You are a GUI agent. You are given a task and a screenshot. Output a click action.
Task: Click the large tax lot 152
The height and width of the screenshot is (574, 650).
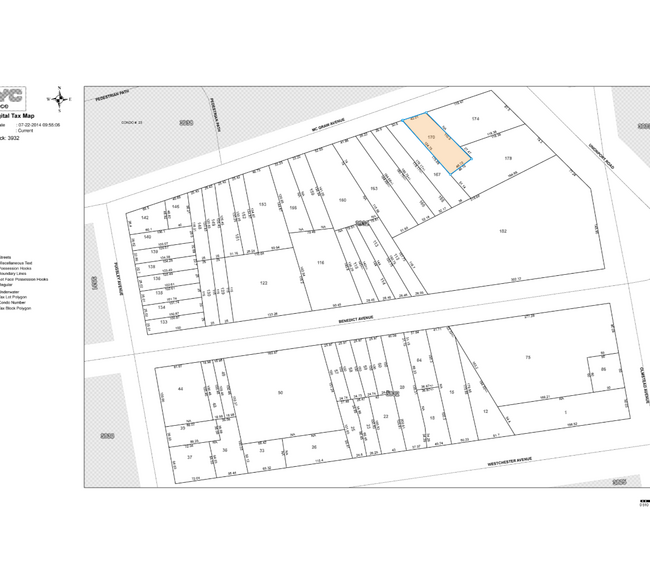pyautogui.click(x=503, y=231)
